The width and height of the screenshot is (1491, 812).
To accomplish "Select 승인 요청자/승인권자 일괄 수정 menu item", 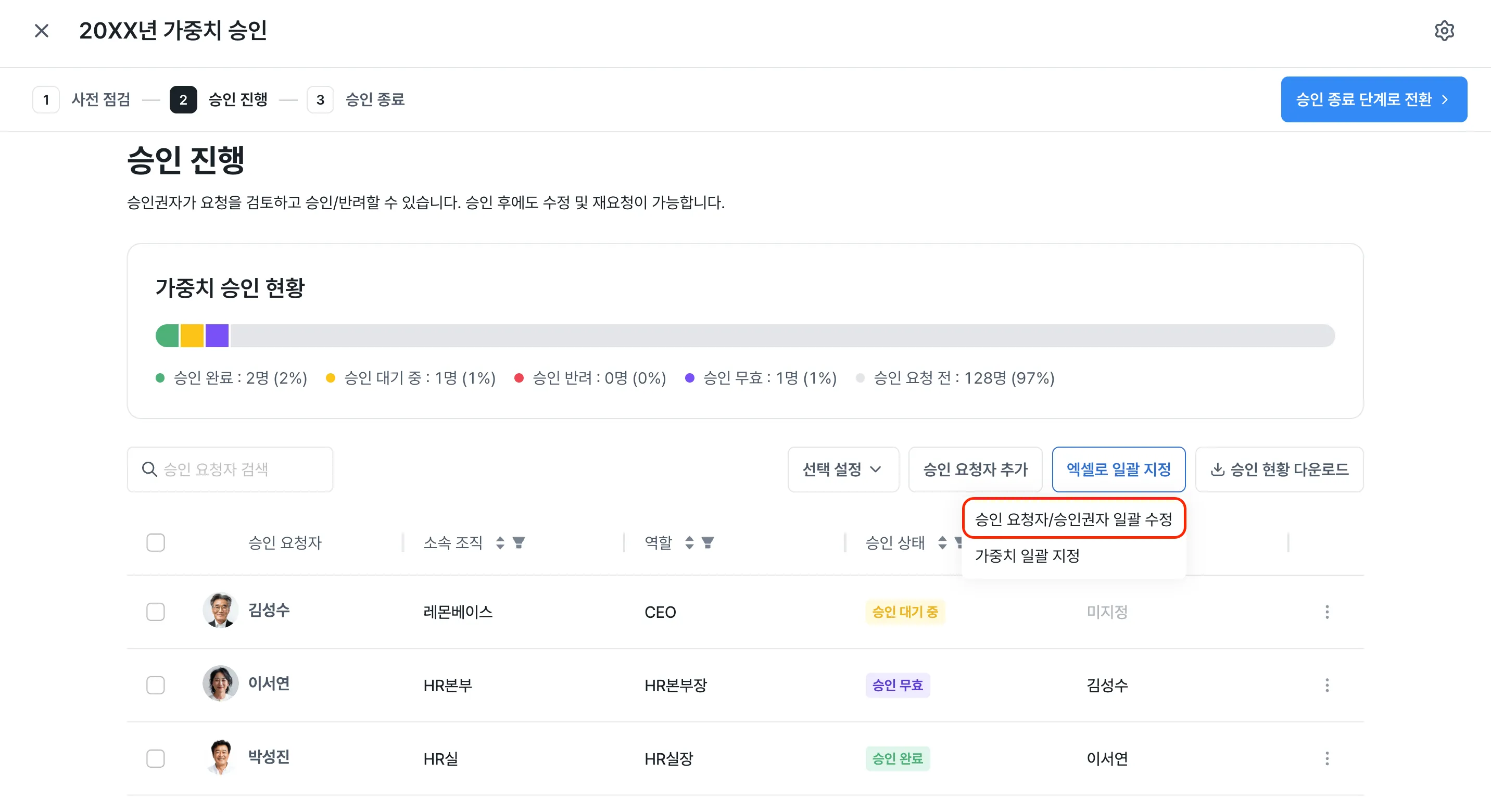I will [x=1073, y=518].
